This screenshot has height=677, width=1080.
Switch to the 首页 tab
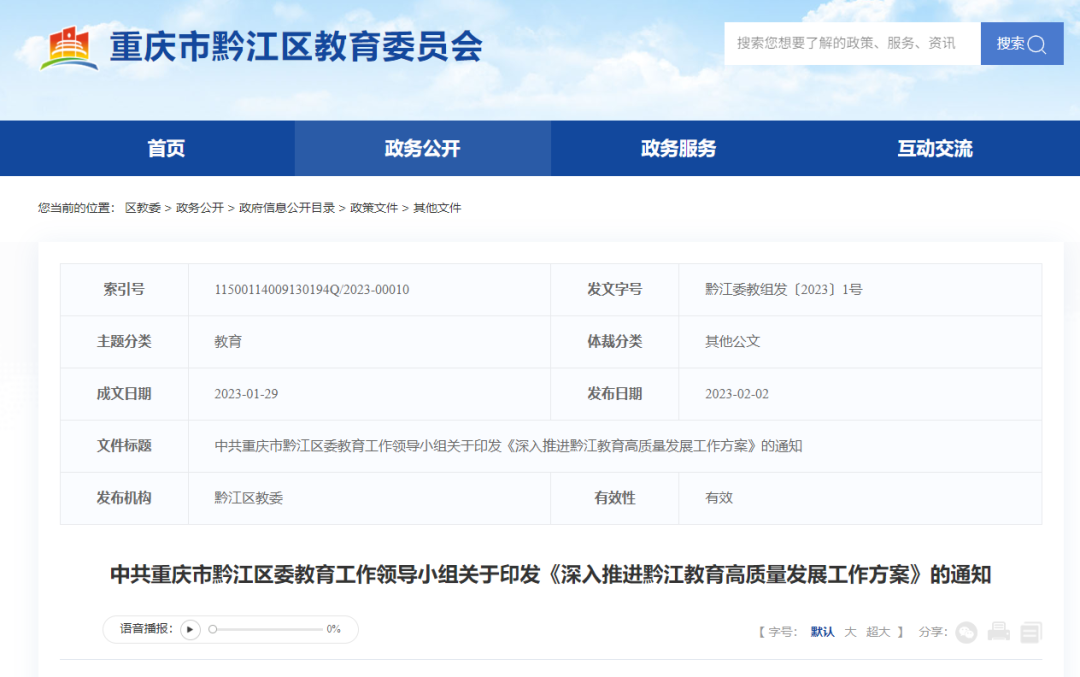tap(167, 148)
